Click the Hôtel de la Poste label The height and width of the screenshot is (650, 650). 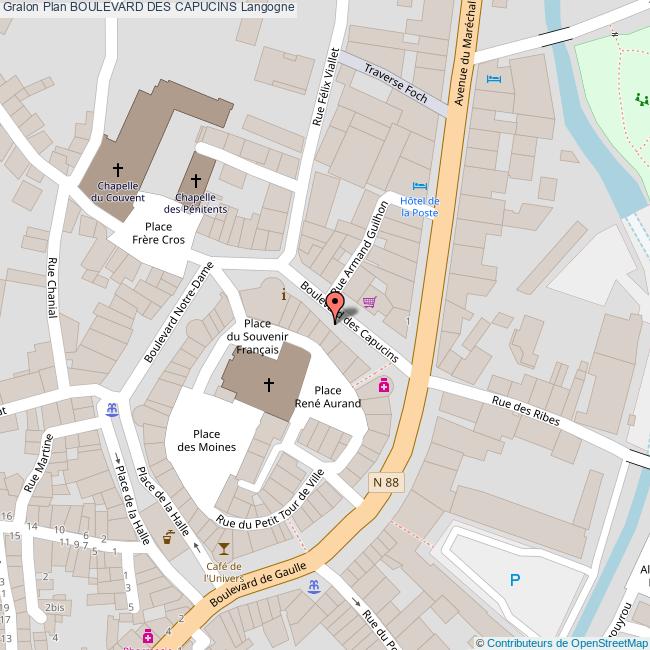420,206
